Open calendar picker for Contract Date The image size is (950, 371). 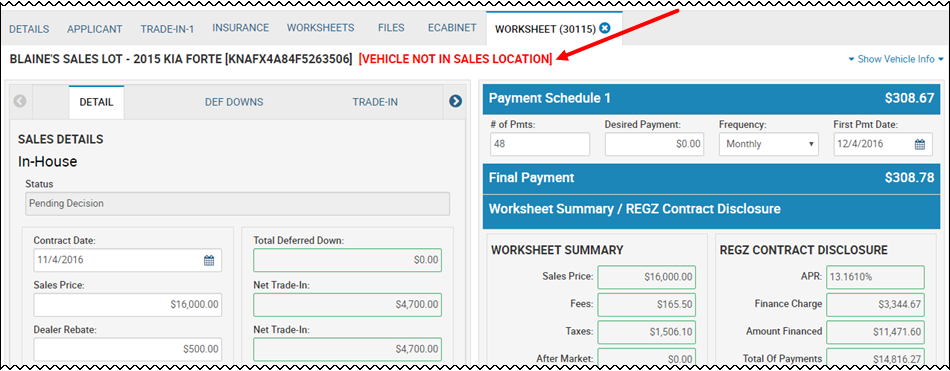pyautogui.click(x=209, y=260)
